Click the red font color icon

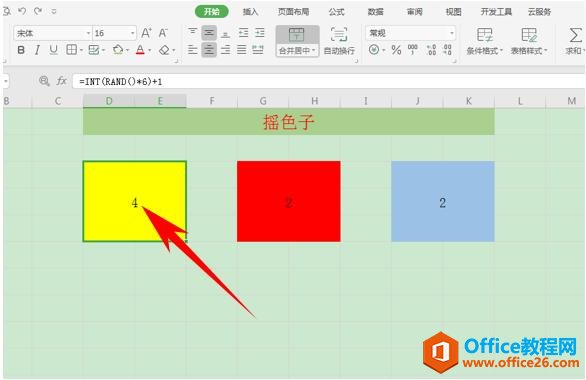[x=140, y=49]
